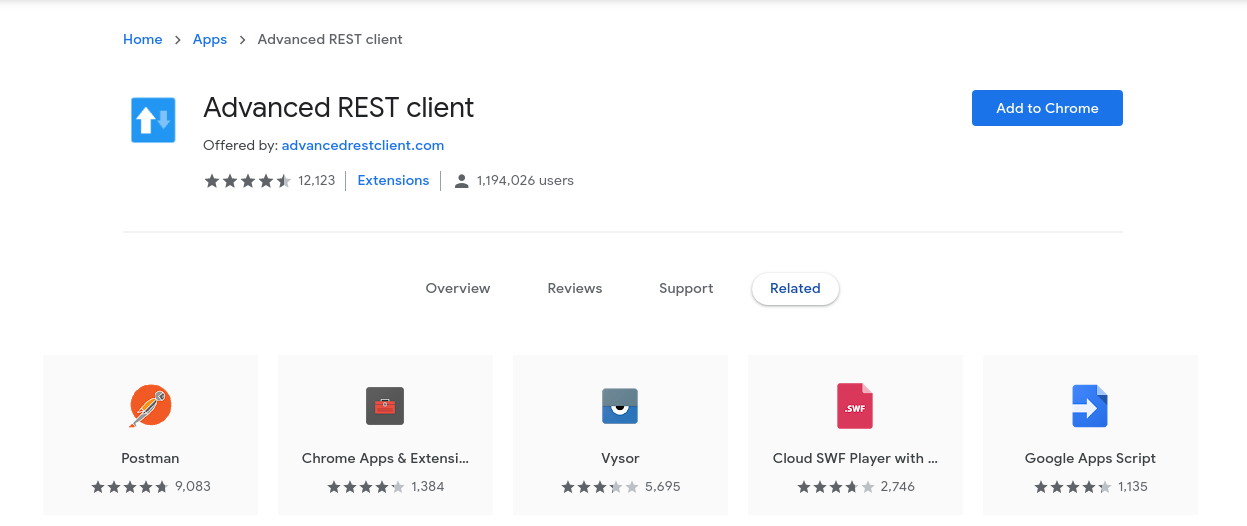Image resolution: width=1247 pixels, height=526 pixels.
Task: Navigate to Home in breadcrumb
Action: [x=142, y=39]
